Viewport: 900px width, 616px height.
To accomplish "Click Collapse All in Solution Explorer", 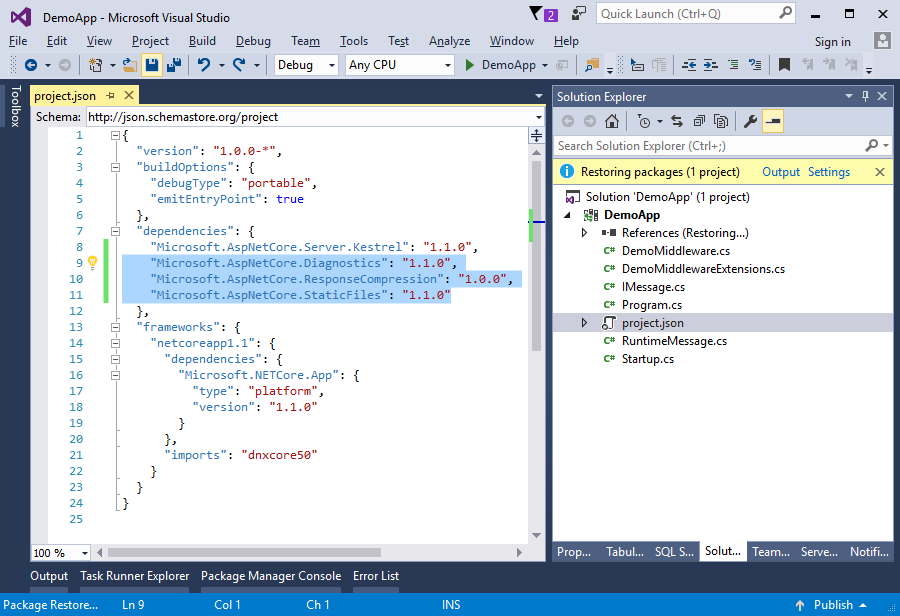I will click(699, 121).
